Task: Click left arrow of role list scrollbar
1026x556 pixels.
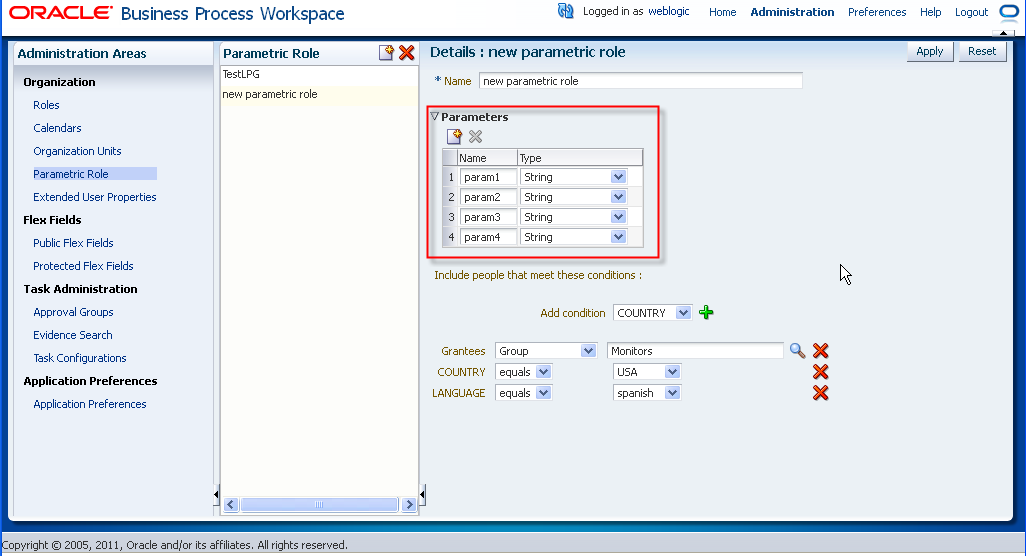Action: [x=230, y=504]
